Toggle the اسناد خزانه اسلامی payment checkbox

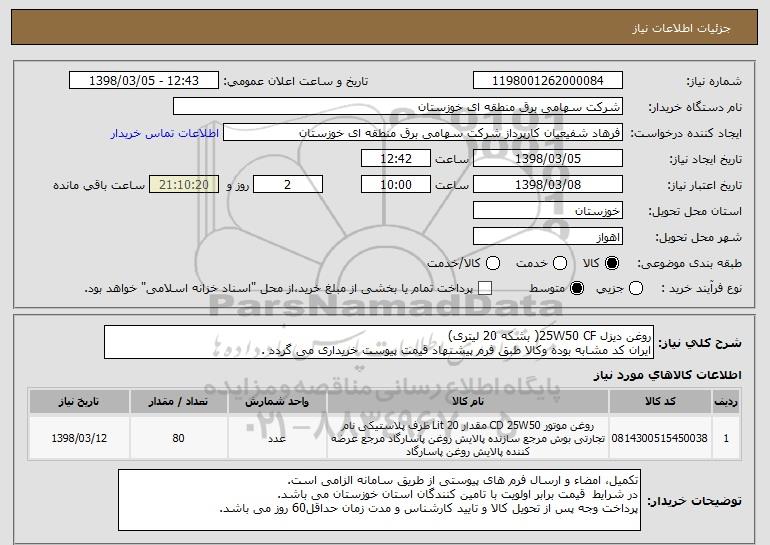click(485, 289)
